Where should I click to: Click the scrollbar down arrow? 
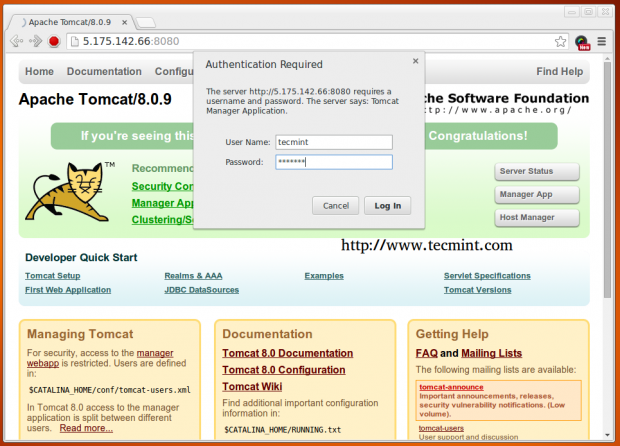607,435
